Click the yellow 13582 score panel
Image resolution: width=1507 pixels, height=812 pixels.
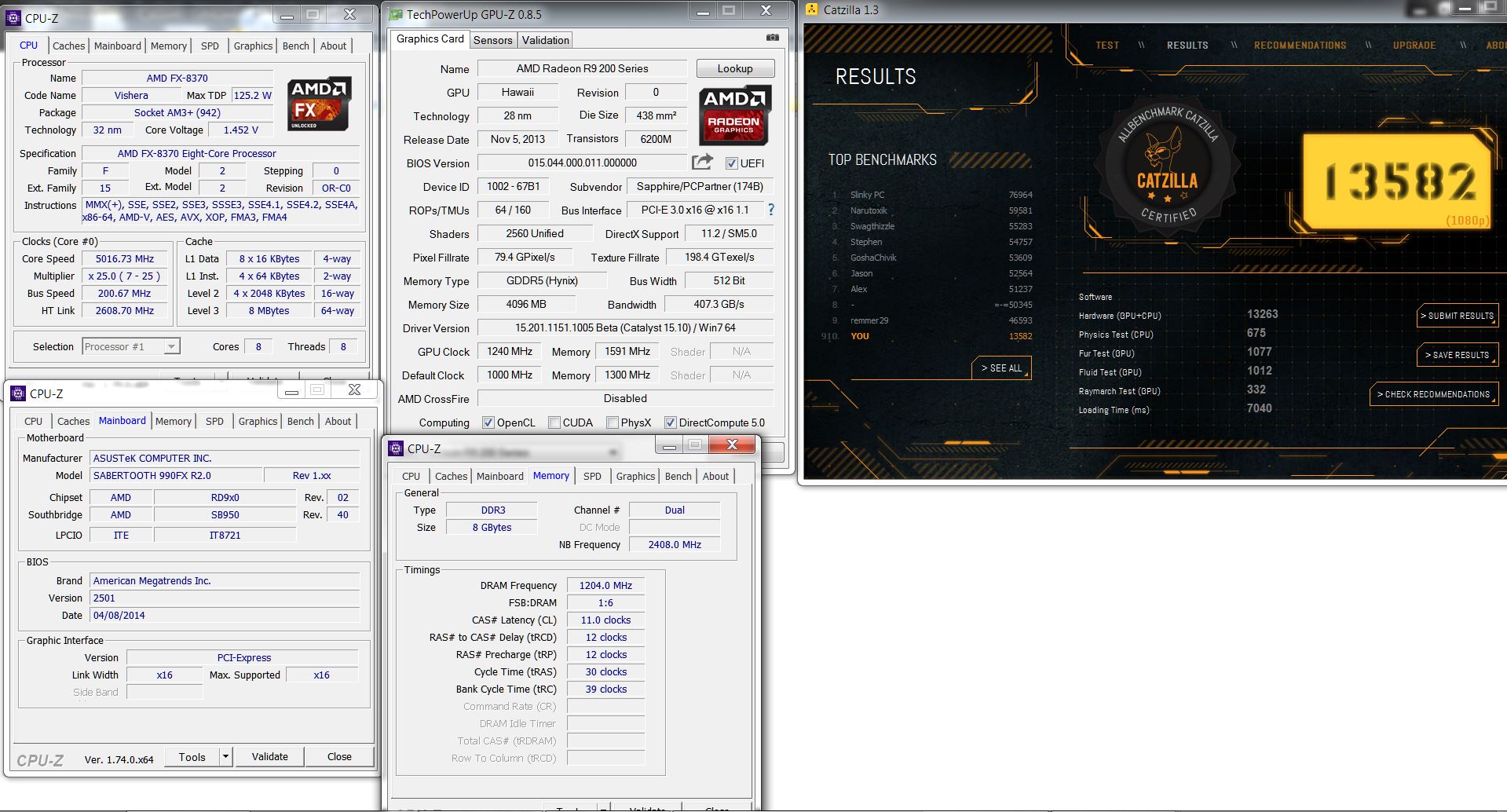(1397, 181)
